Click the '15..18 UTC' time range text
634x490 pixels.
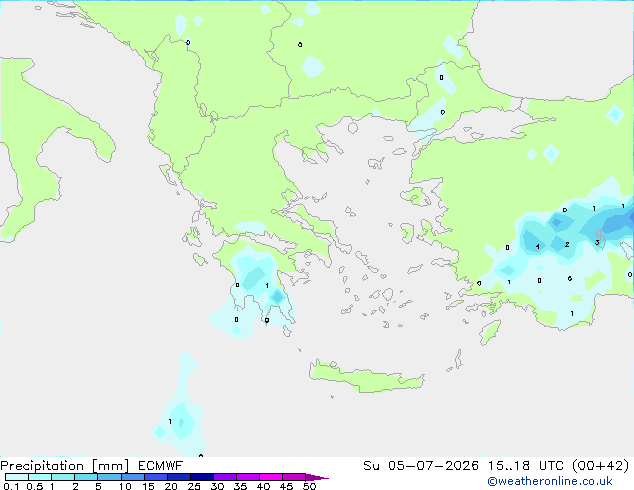(x=526, y=466)
